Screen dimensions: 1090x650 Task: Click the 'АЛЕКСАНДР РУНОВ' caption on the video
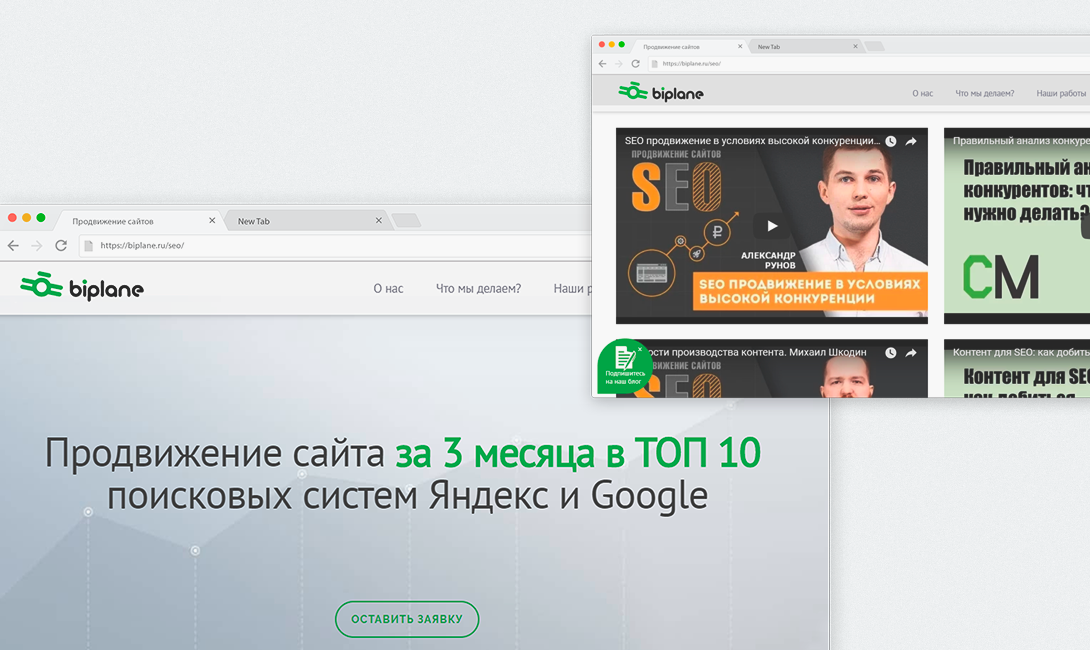[x=768, y=260]
